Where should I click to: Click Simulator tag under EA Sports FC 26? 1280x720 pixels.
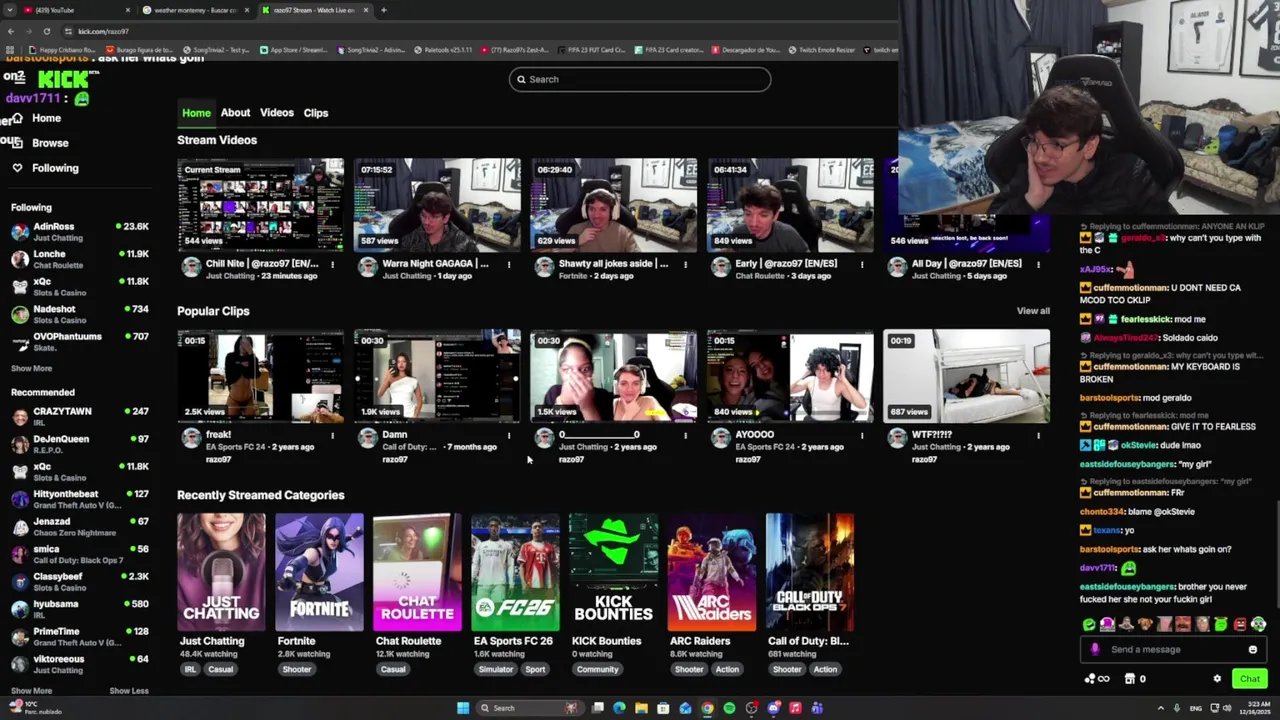[x=496, y=669]
